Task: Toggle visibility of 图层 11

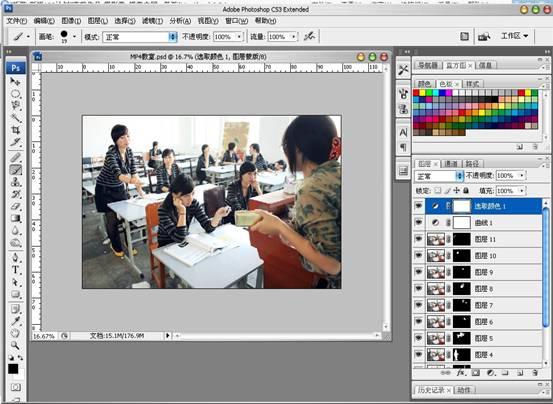Action: point(419,239)
